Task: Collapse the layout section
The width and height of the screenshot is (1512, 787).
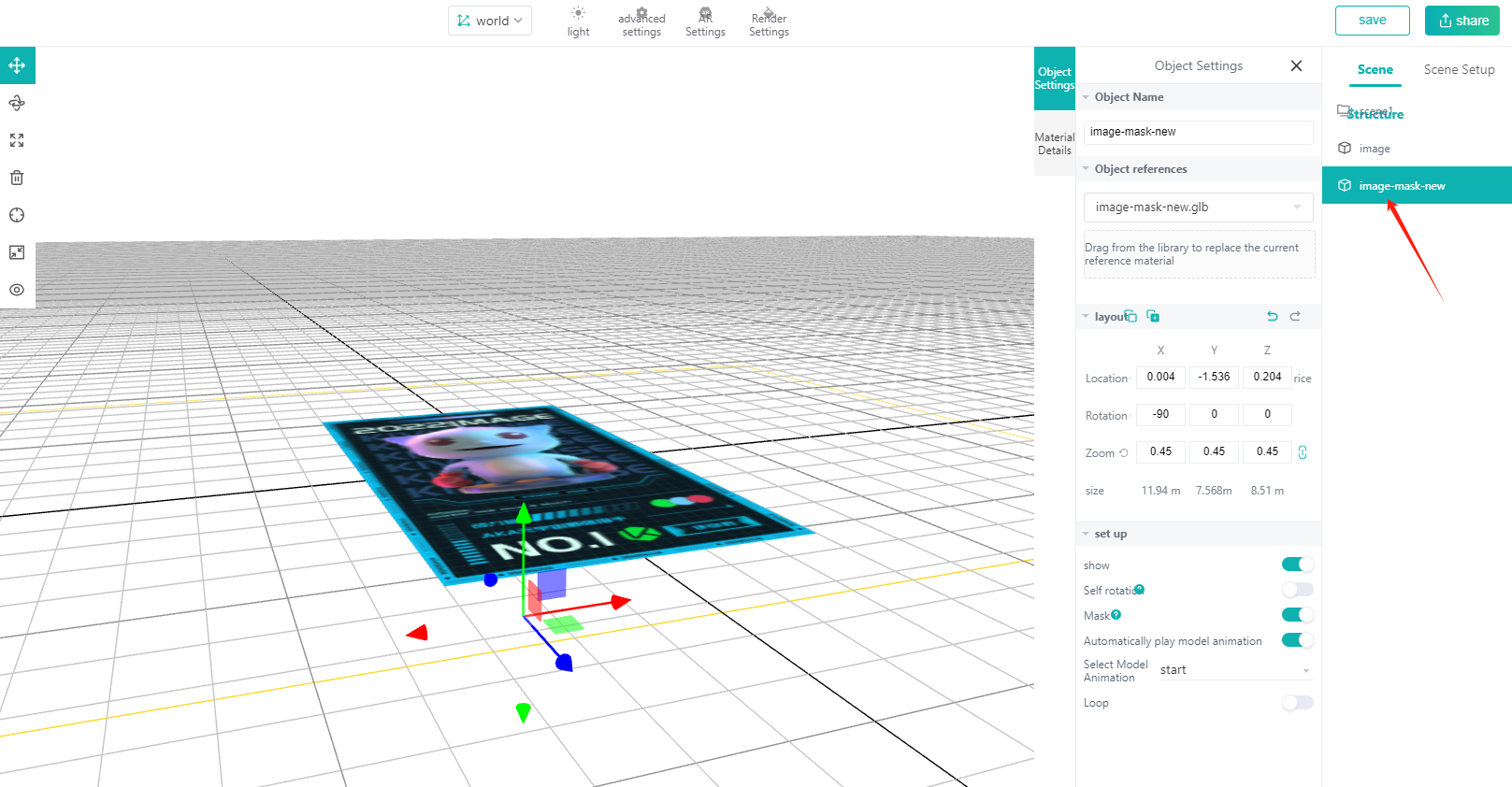Action: coord(1086,317)
